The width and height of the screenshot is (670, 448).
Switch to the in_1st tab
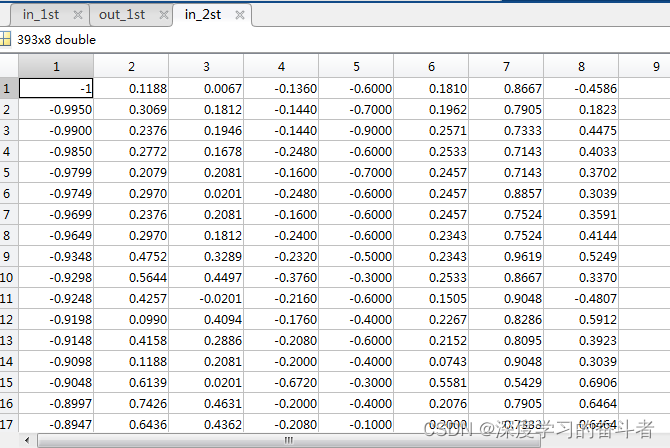click(x=41, y=15)
